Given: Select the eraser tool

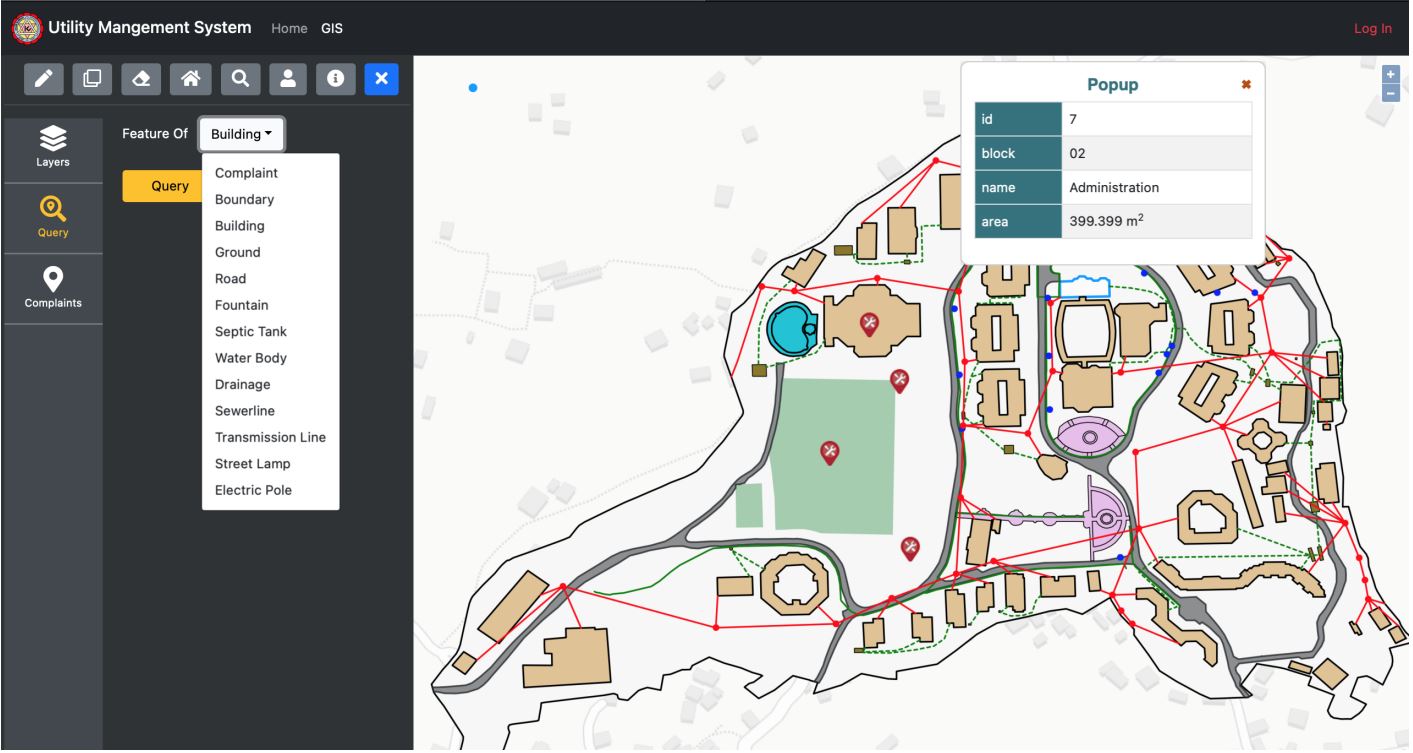Looking at the screenshot, I should (140, 80).
